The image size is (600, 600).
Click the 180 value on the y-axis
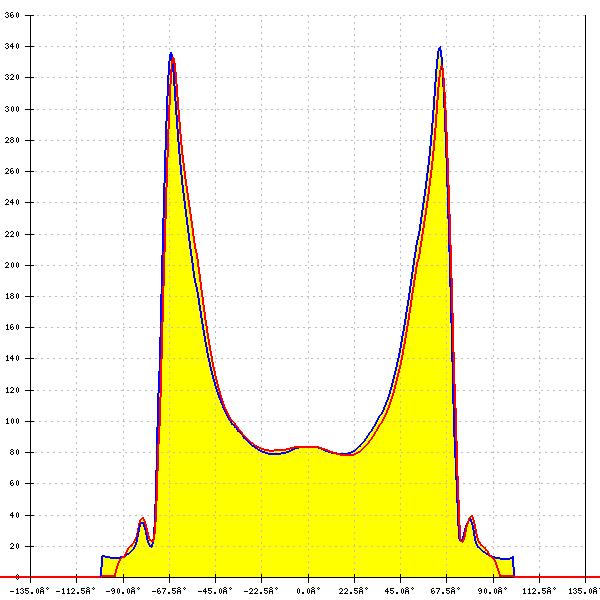pos(12,296)
